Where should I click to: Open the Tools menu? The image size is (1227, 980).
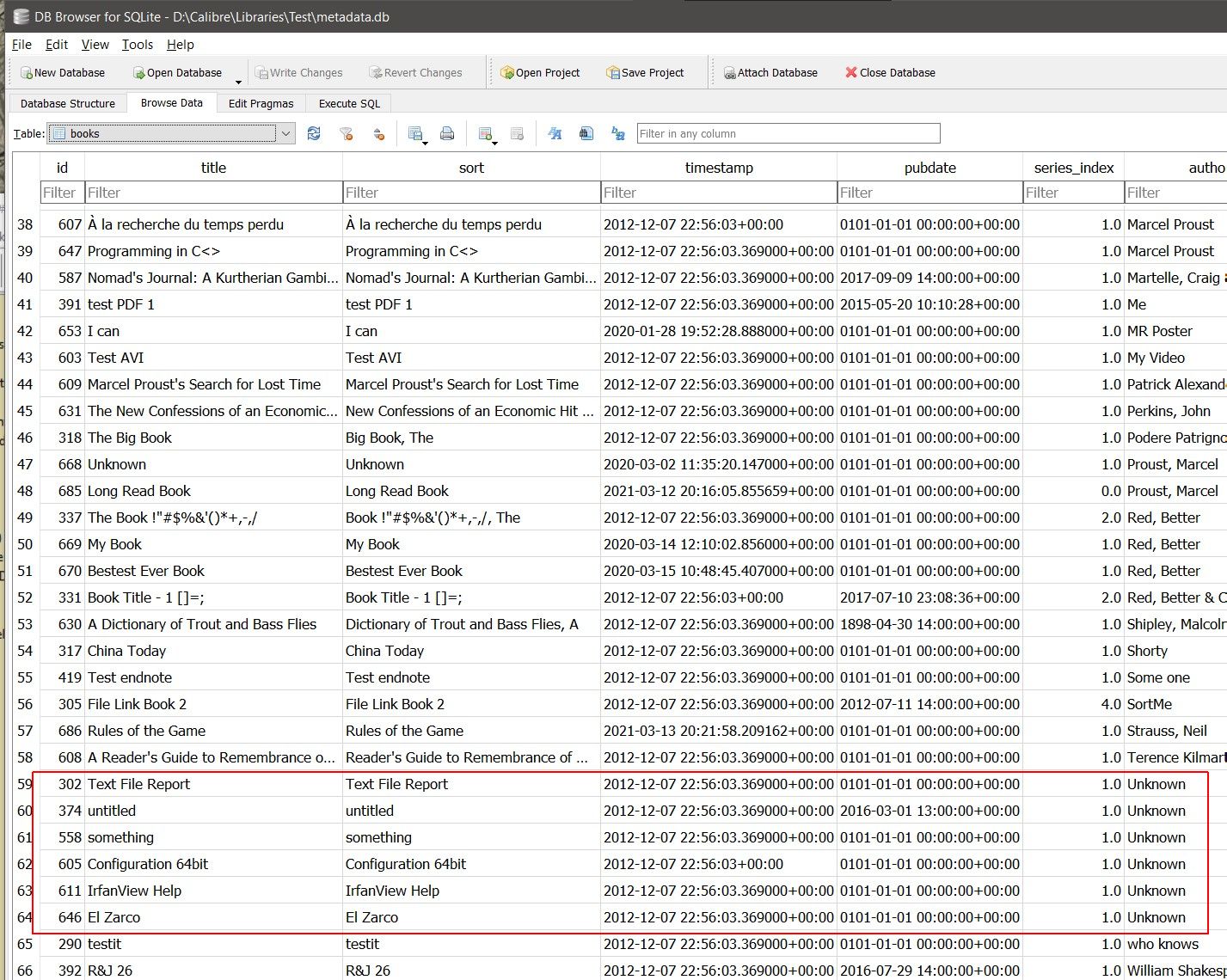tap(137, 45)
